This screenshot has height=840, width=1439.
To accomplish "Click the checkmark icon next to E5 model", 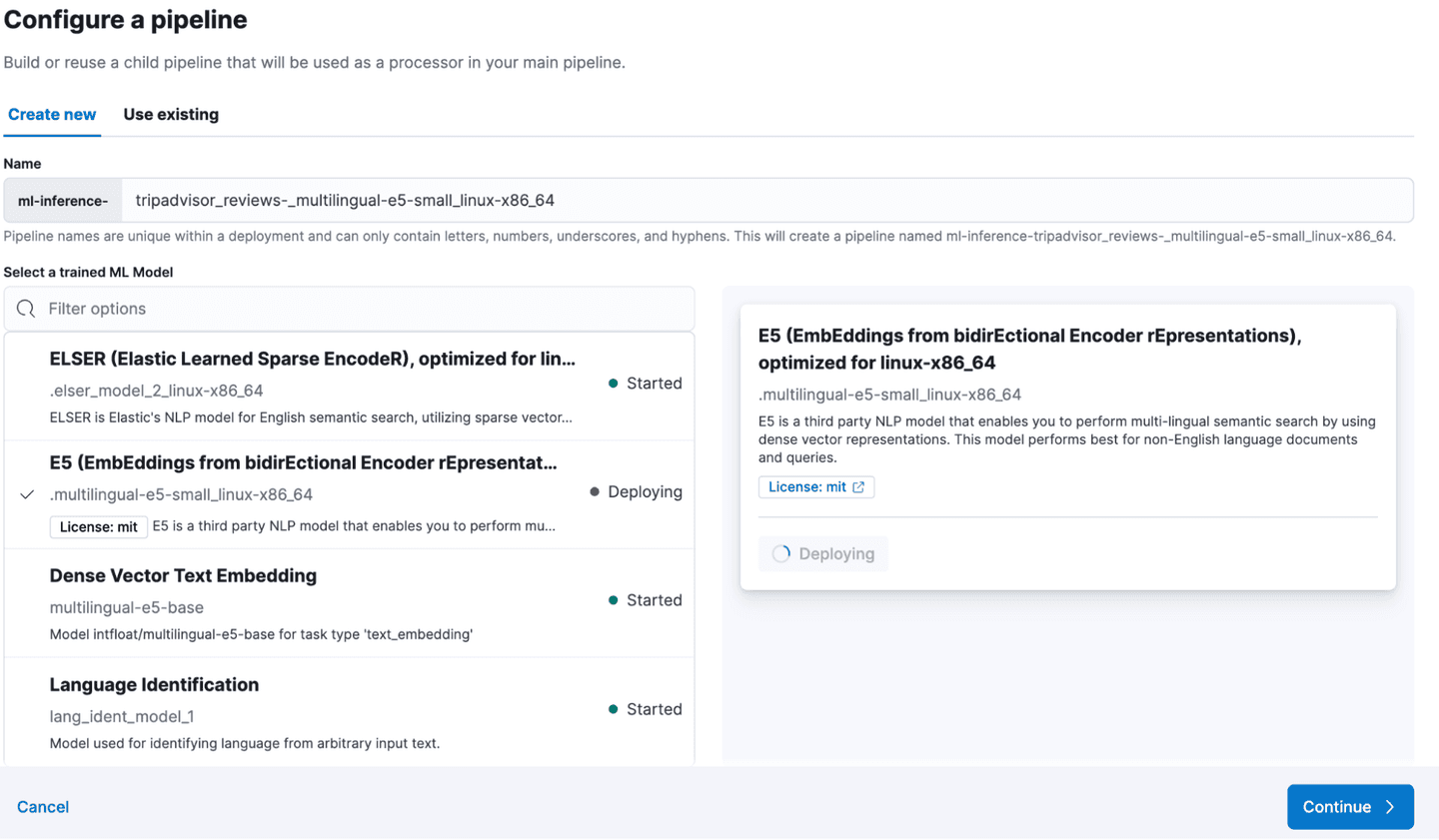I will pyautogui.click(x=27, y=494).
